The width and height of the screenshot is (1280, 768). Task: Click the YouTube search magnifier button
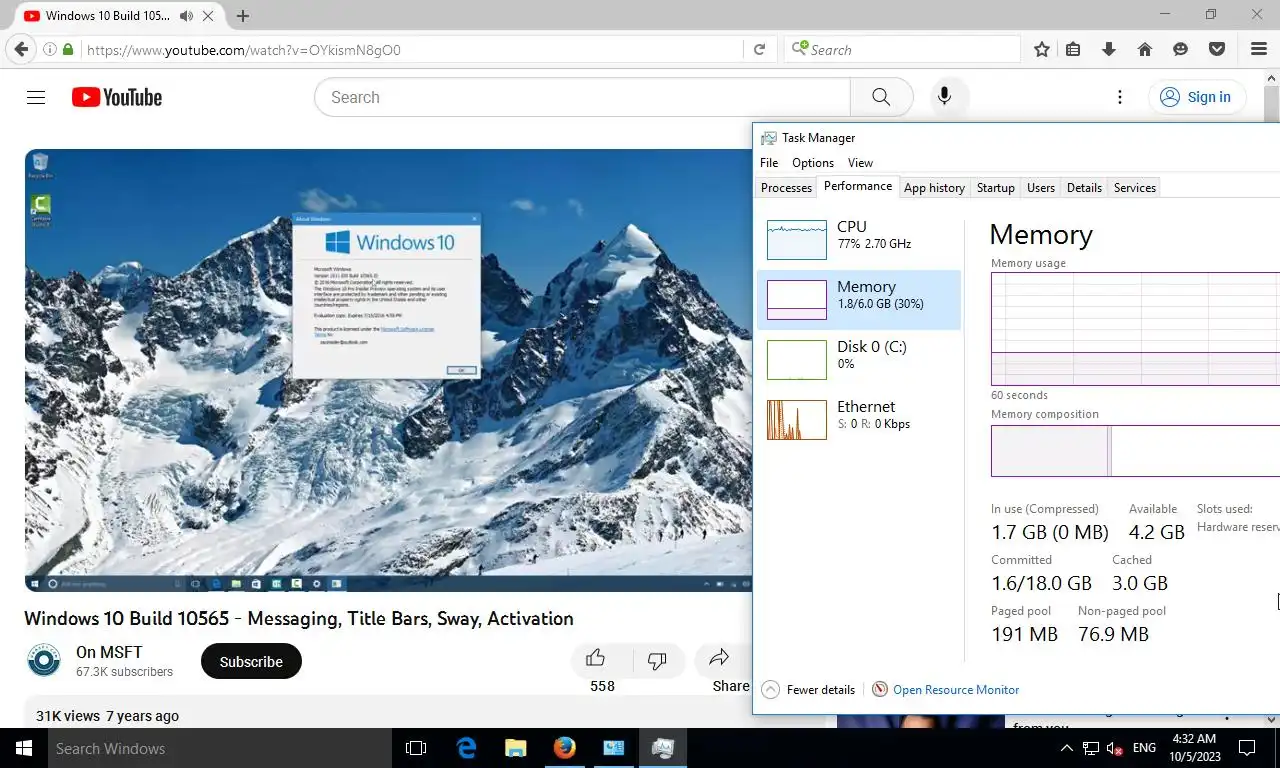881,97
